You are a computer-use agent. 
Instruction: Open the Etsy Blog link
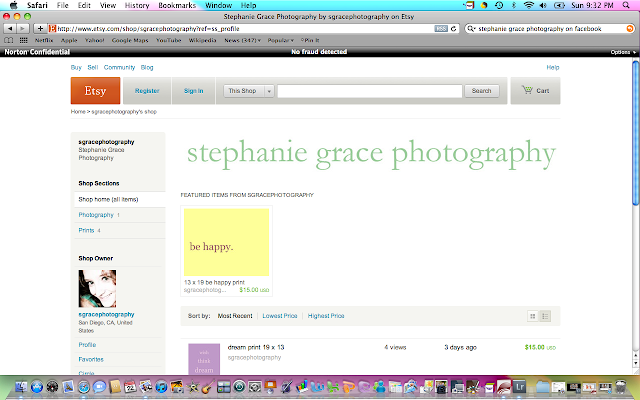(147, 67)
